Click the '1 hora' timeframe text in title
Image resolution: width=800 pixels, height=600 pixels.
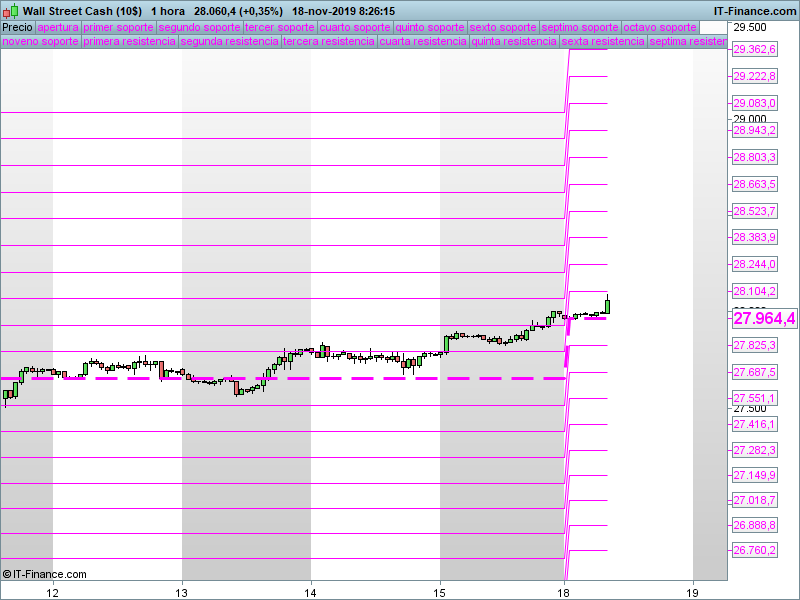(x=168, y=11)
